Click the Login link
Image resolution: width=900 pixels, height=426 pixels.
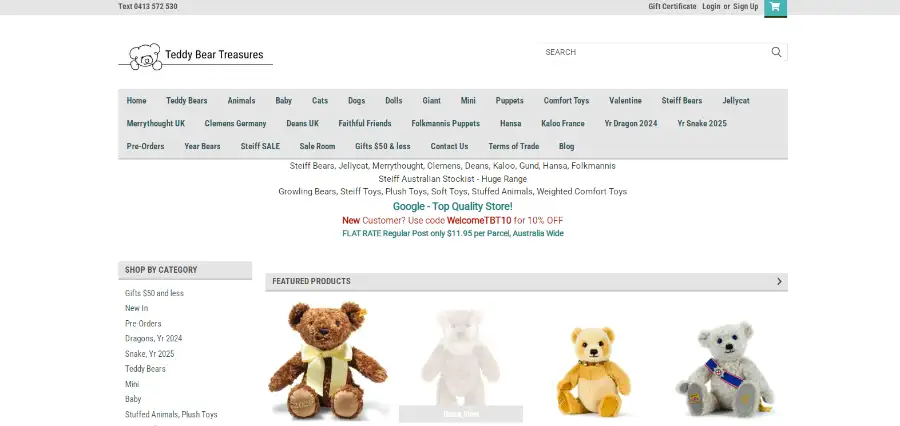click(711, 6)
